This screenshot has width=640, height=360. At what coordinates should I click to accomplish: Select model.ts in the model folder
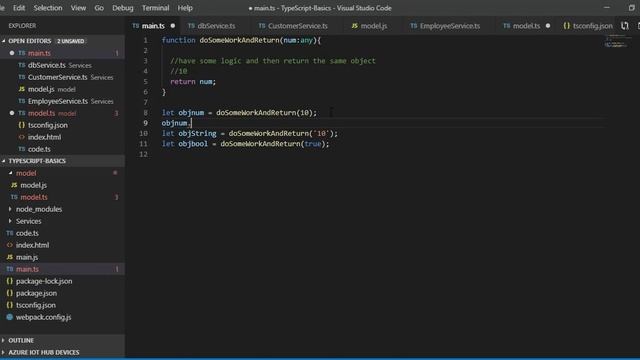point(62,197)
